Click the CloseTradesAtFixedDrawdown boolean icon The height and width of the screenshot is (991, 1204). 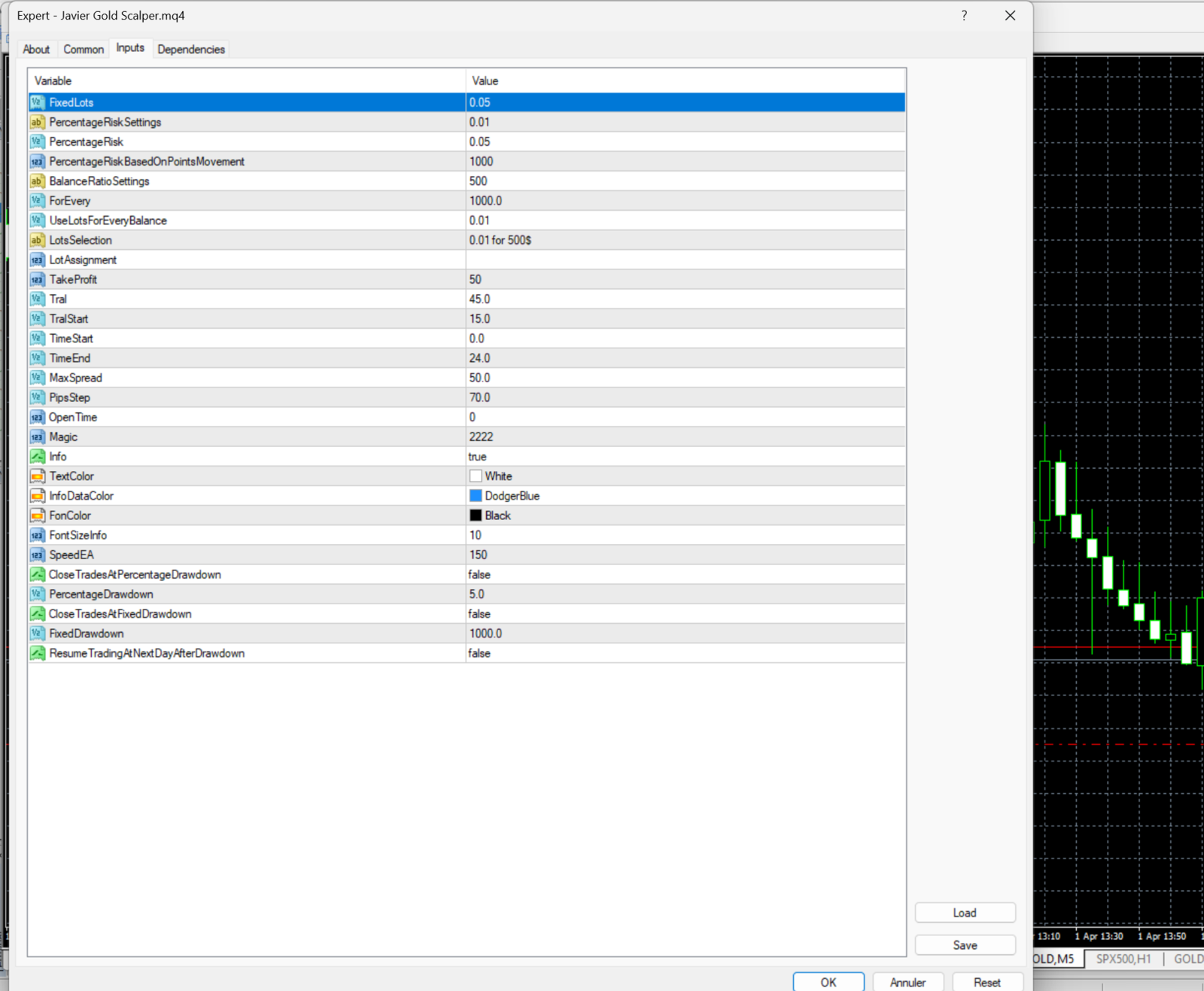click(x=37, y=614)
